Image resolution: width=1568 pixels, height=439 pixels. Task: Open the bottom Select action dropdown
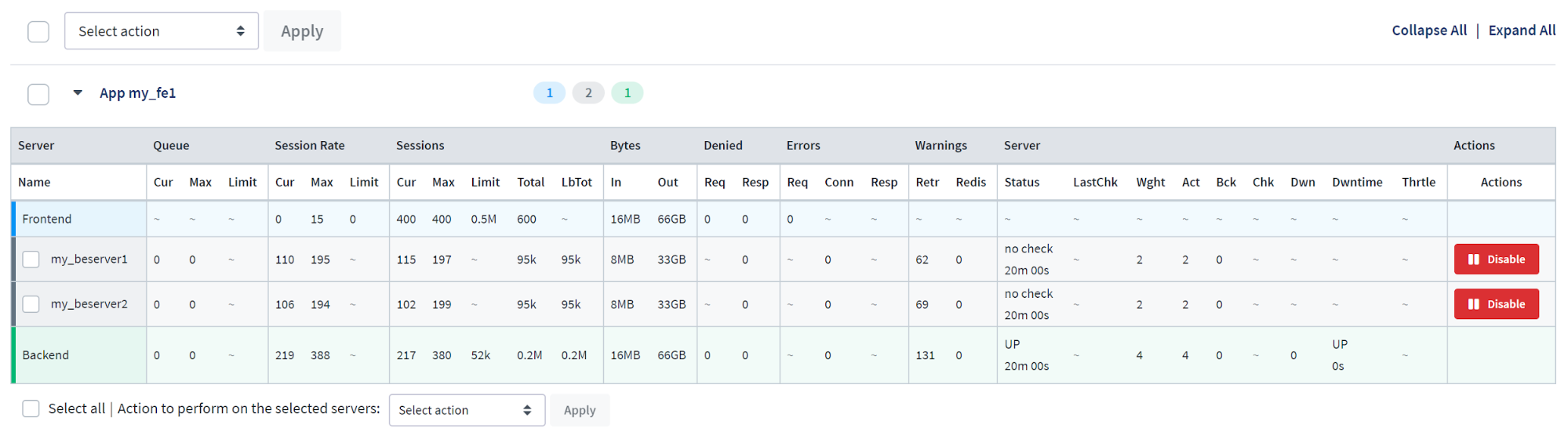[467, 410]
